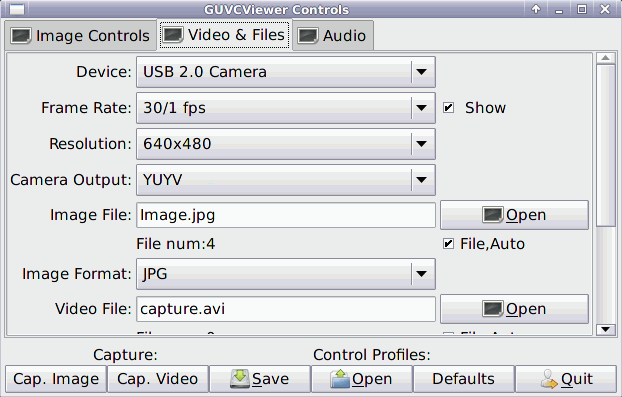Quit GUVCViewer
The height and width of the screenshot is (397, 622).
click(x=566, y=379)
